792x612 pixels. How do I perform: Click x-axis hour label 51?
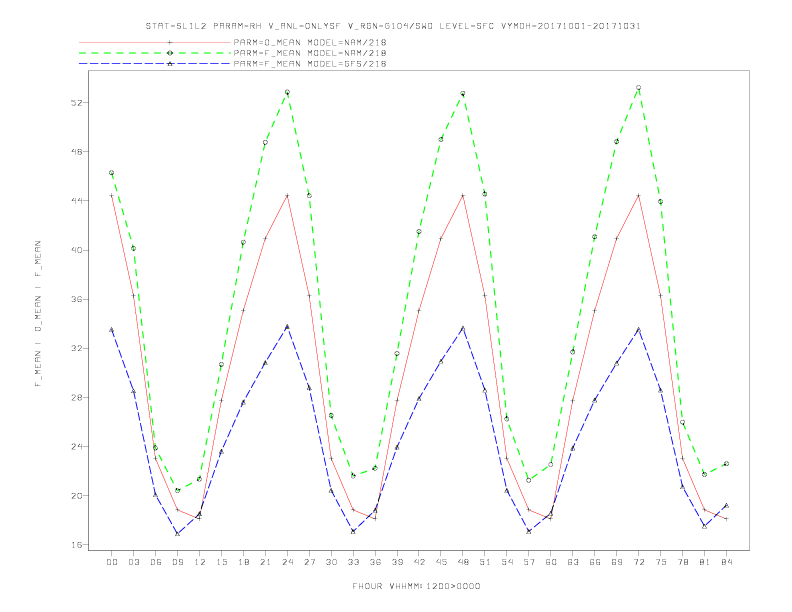485,562
